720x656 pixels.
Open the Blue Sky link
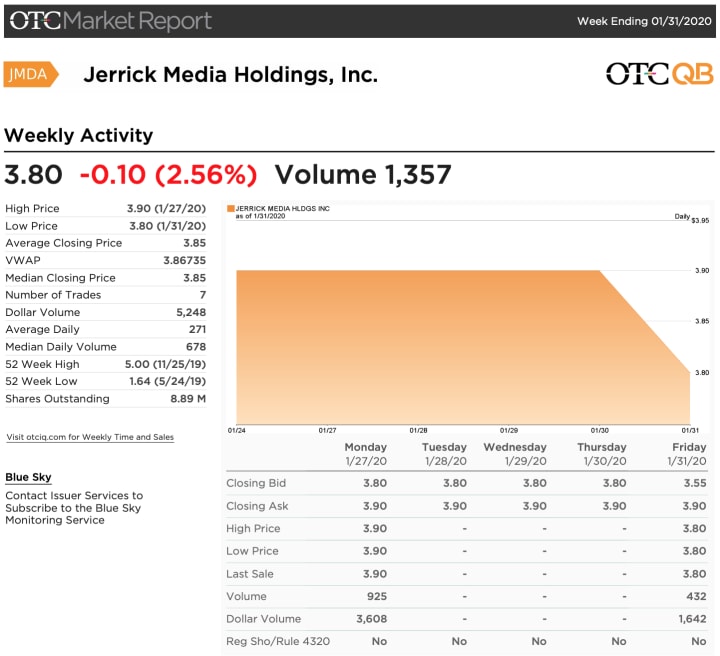(x=28, y=477)
